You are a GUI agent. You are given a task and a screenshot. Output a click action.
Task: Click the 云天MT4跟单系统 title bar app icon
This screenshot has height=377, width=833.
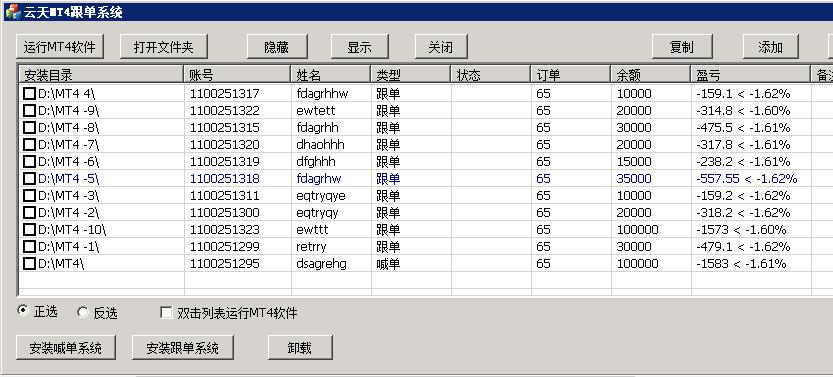tap(12, 11)
